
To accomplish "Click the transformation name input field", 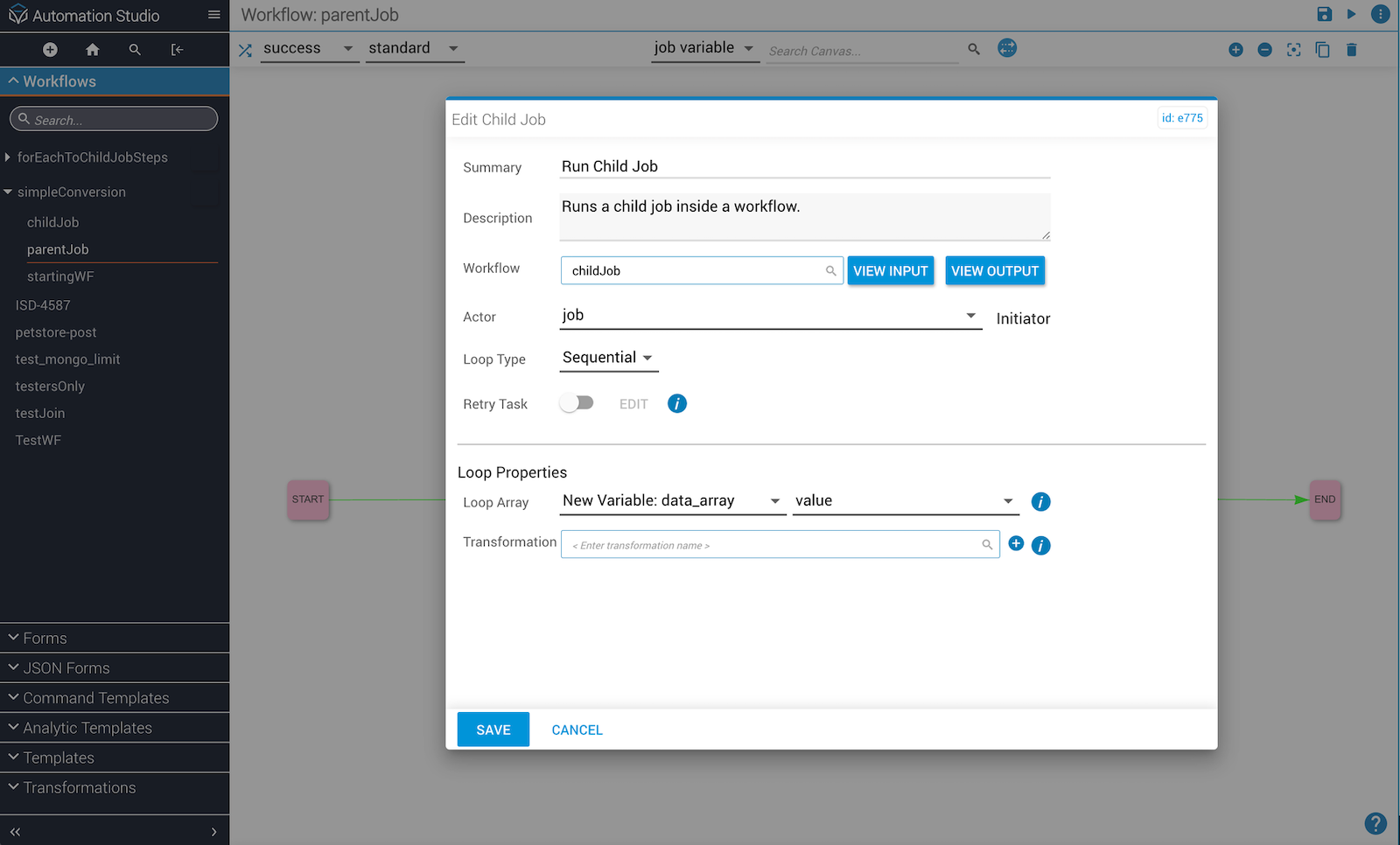I will pos(774,545).
